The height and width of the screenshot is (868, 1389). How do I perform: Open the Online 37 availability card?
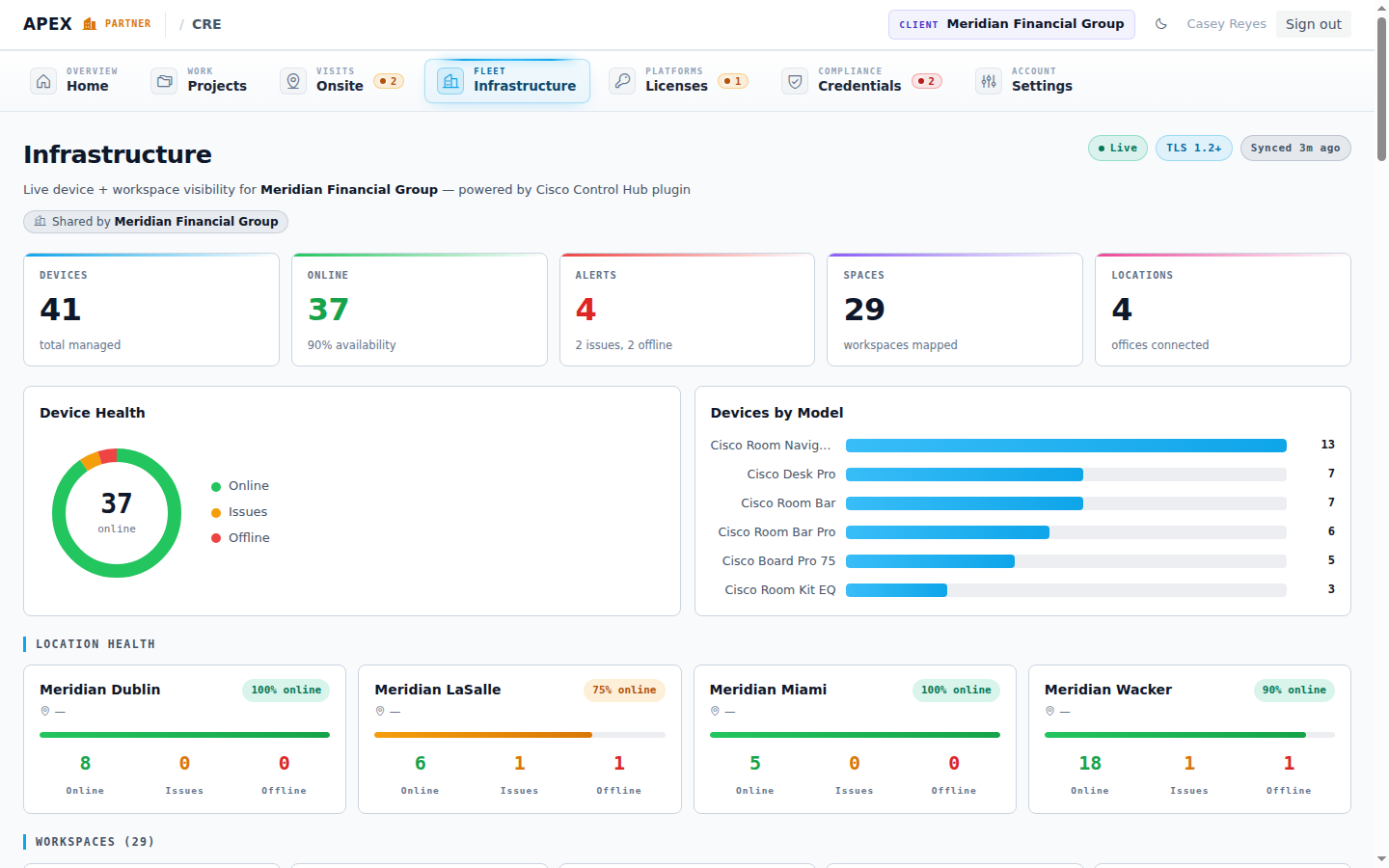(x=420, y=310)
